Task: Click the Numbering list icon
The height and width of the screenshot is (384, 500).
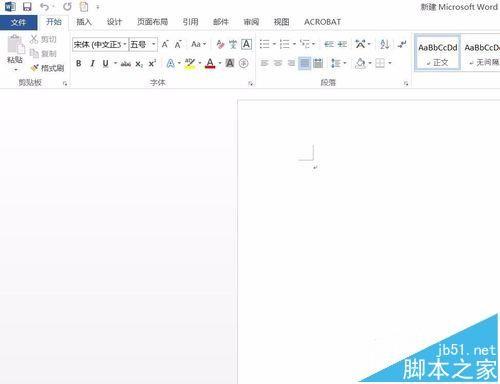Action: point(284,44)
